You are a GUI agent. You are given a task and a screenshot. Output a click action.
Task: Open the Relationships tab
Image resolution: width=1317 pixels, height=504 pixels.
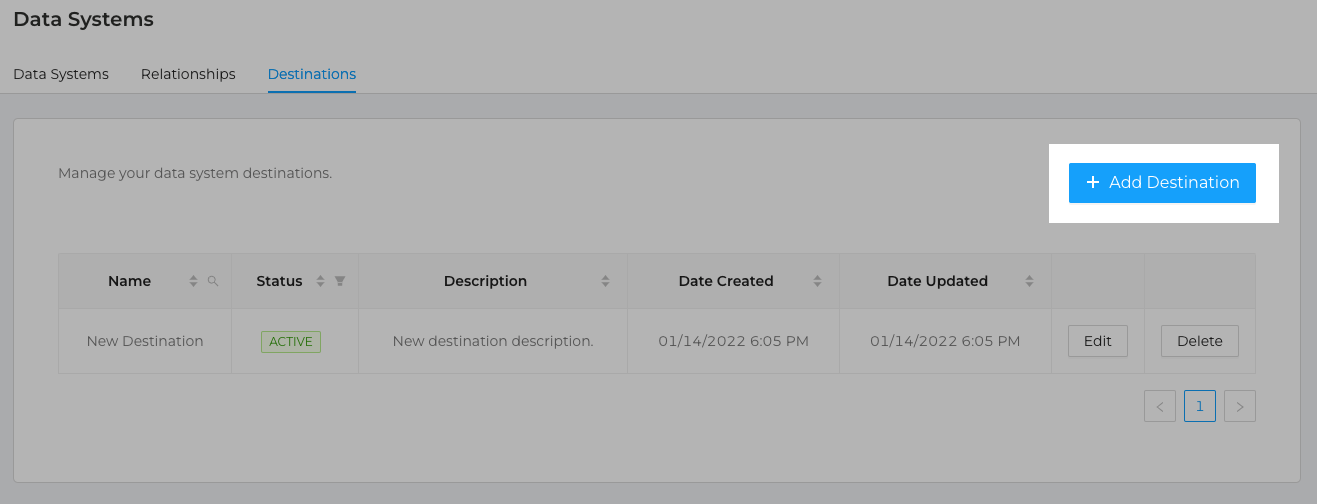[x=188, y=74]
